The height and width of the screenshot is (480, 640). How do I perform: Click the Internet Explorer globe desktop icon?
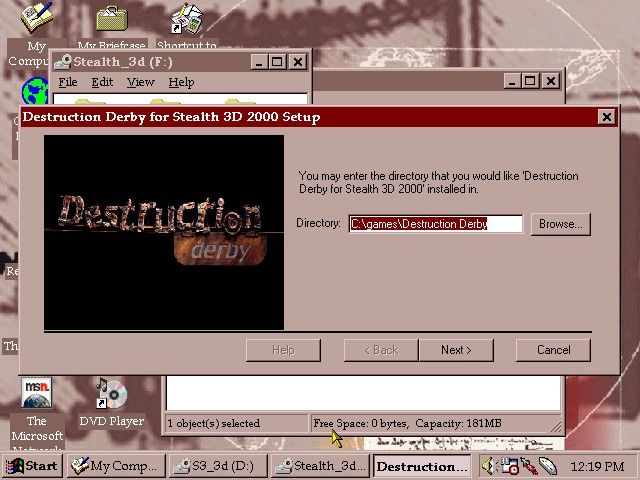tap(34, 92)
